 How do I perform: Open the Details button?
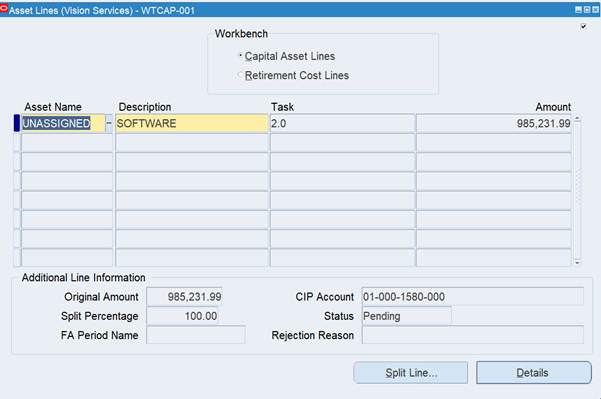[x=534, y=373]
